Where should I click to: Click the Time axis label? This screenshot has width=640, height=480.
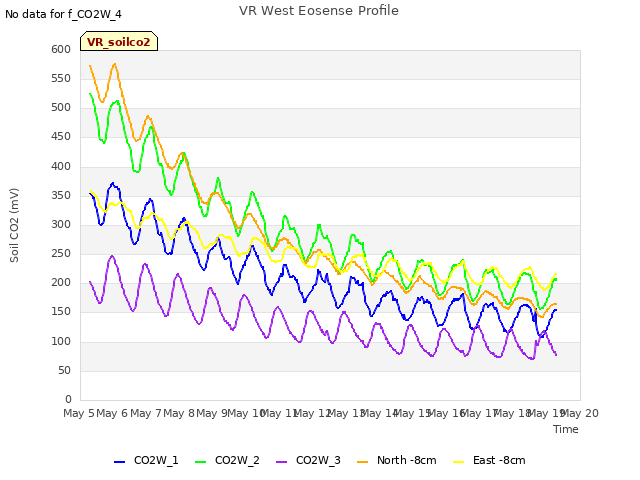coord(566,429)
